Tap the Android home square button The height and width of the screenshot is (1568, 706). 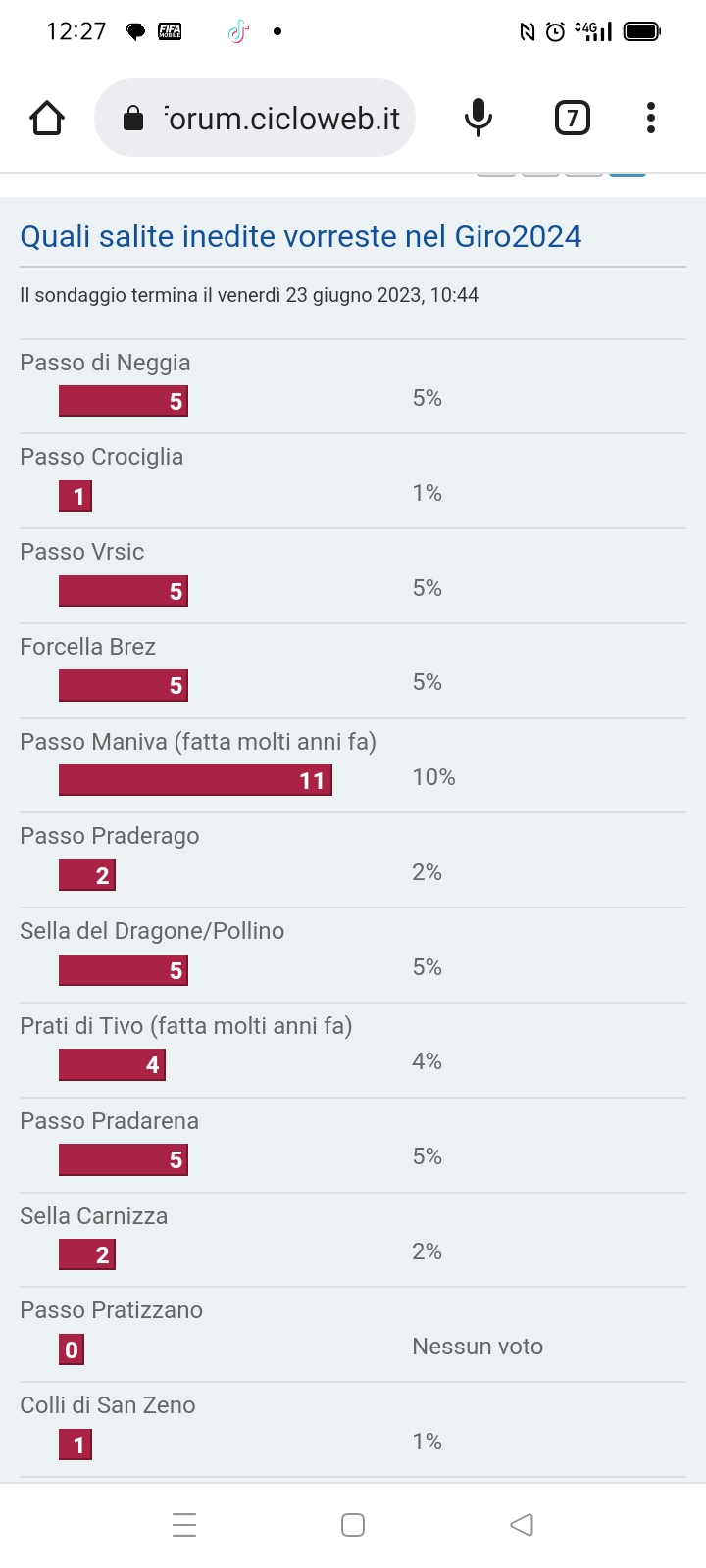point(353,1525)
